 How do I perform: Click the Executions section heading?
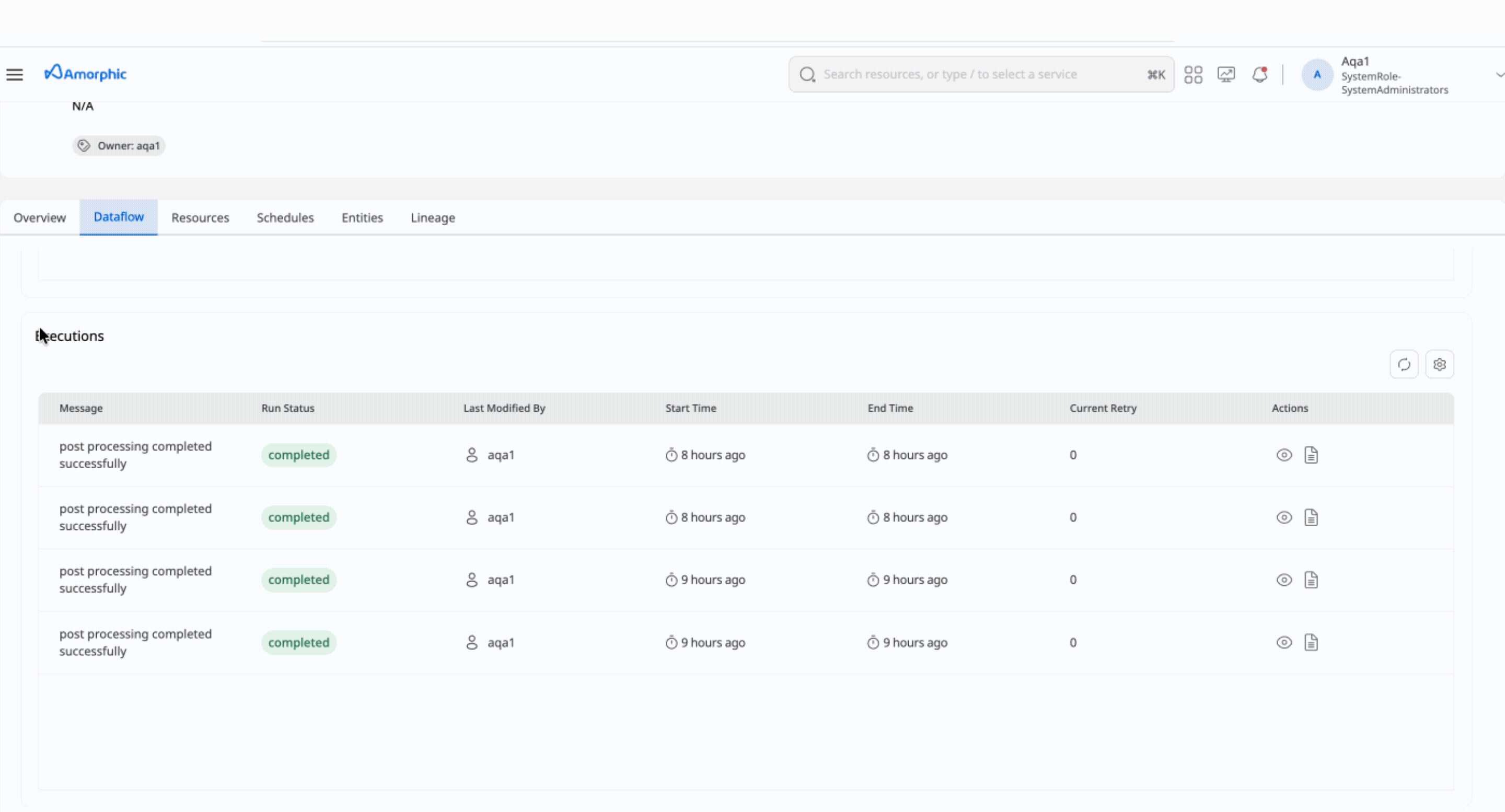point(70,336)
